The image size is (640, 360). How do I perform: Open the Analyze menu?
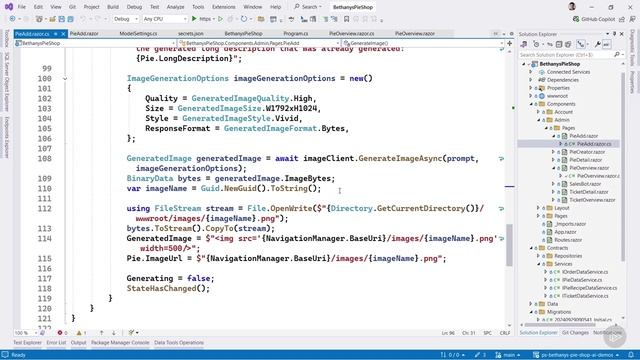coord(176,7)
